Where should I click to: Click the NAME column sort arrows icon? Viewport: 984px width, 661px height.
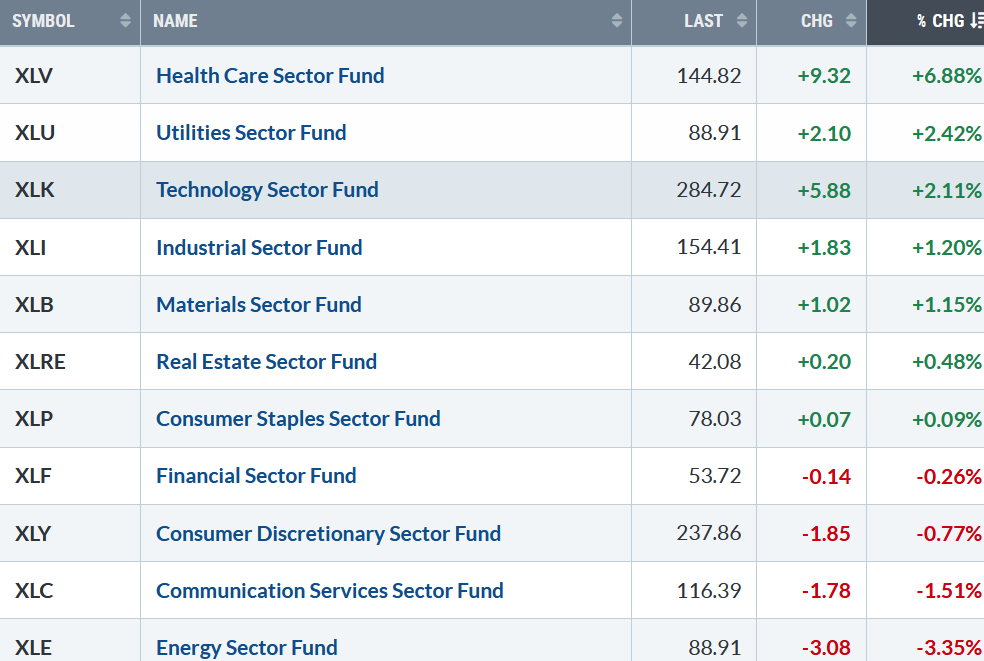point(617,21)
